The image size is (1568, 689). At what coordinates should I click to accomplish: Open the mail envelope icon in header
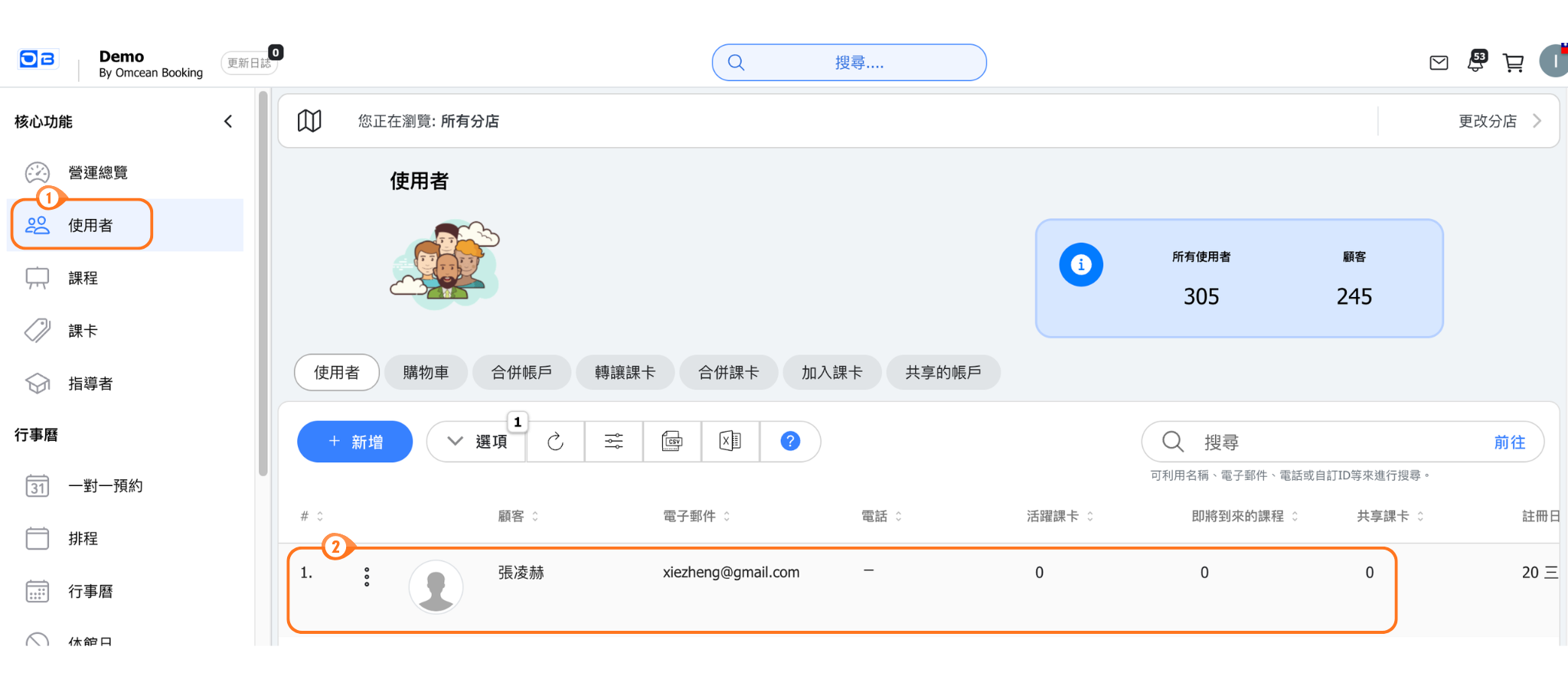[1439, 63]
